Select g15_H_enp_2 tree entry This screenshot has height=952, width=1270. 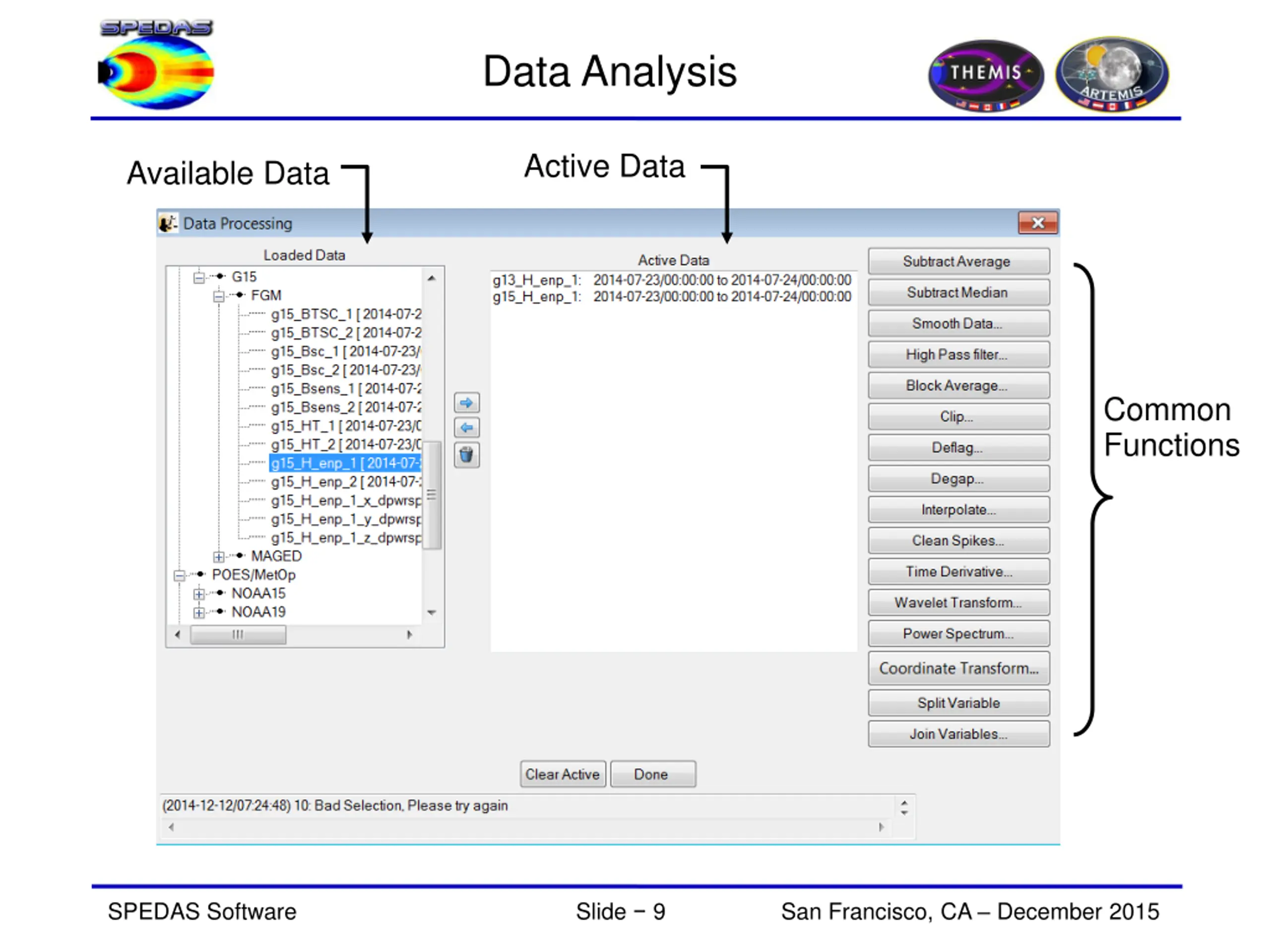346,482
